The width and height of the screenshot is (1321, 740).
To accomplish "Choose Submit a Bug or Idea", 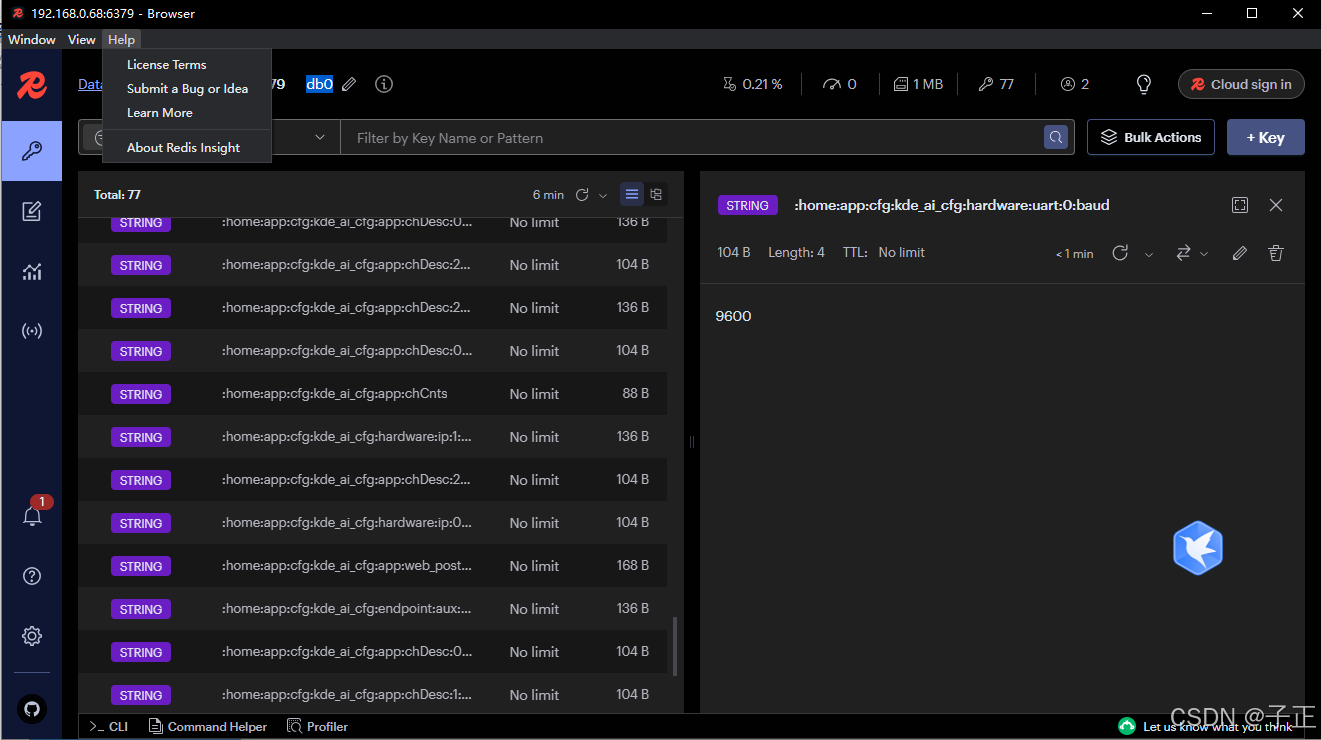I will 187,89.
